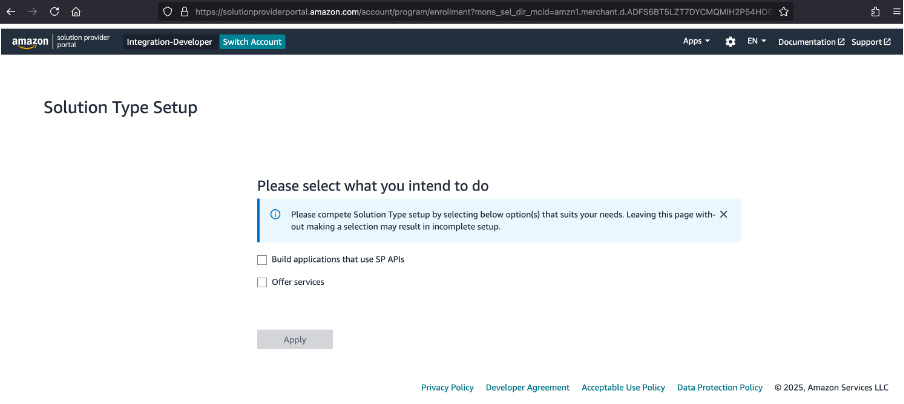Click the Solution Type Setup heading
The height and width of the screenshot is (404, 904).
coord(120,108)
